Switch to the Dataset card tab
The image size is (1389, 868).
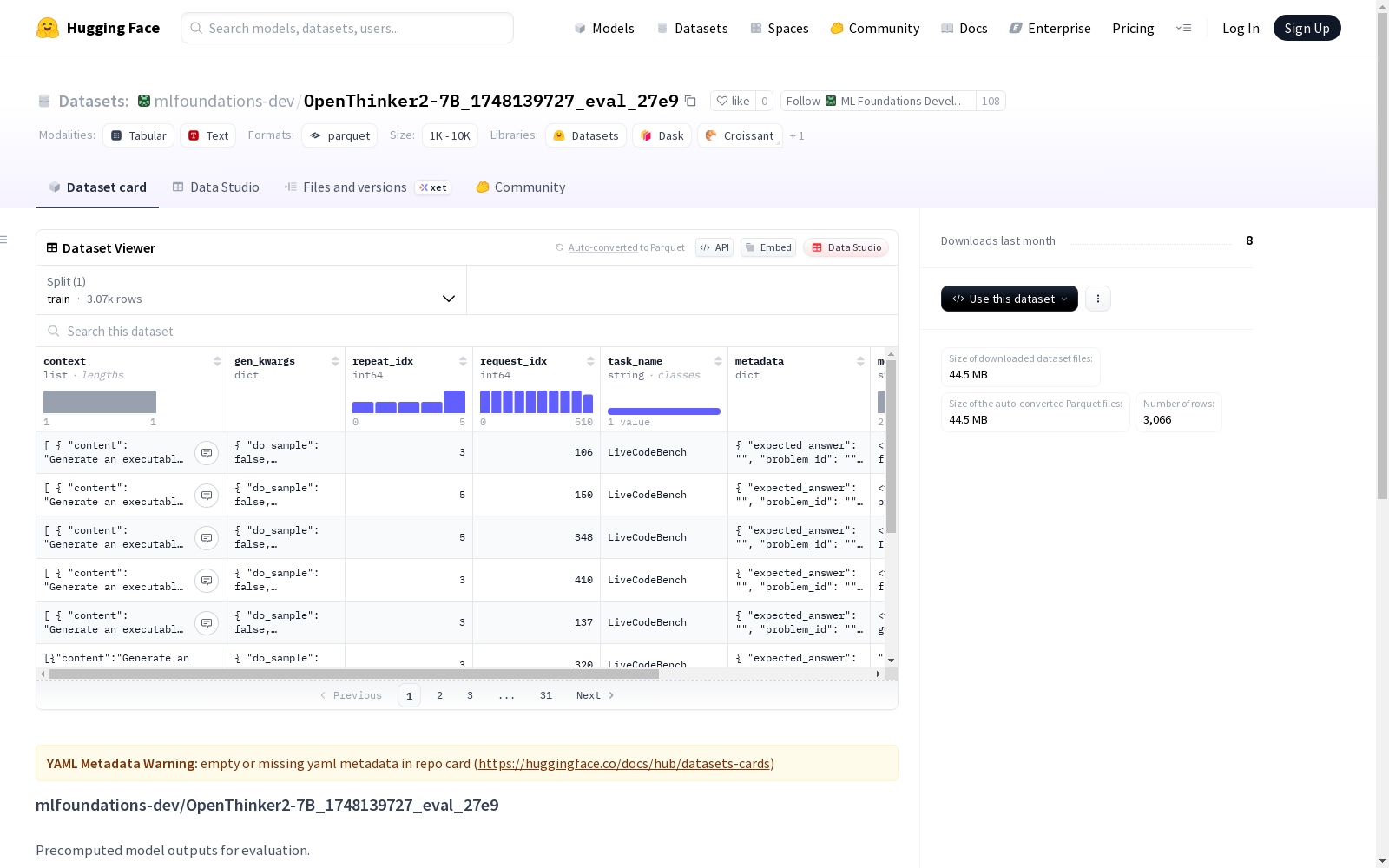[x=97, y=187]
